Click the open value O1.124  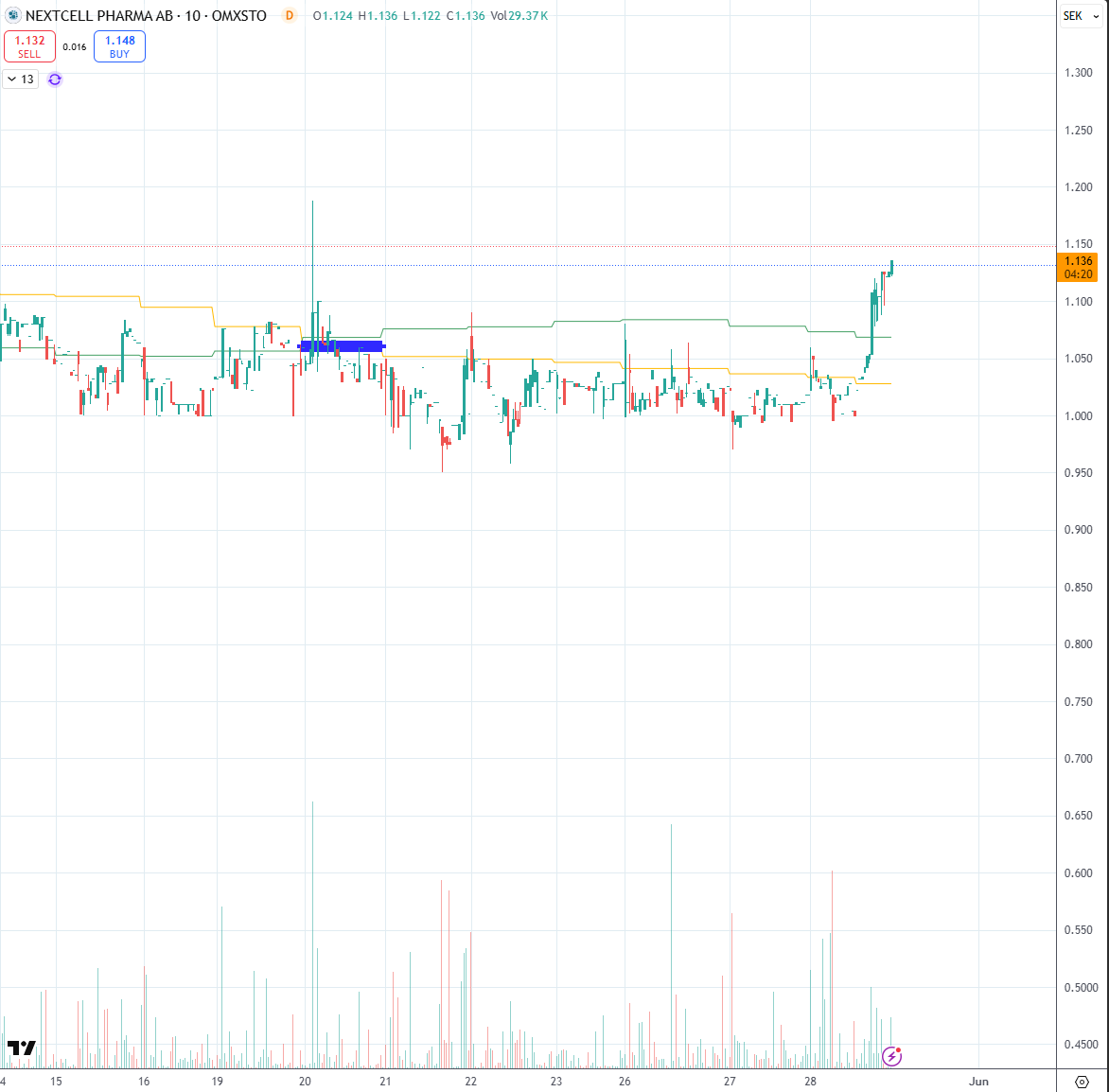[333, 15]
